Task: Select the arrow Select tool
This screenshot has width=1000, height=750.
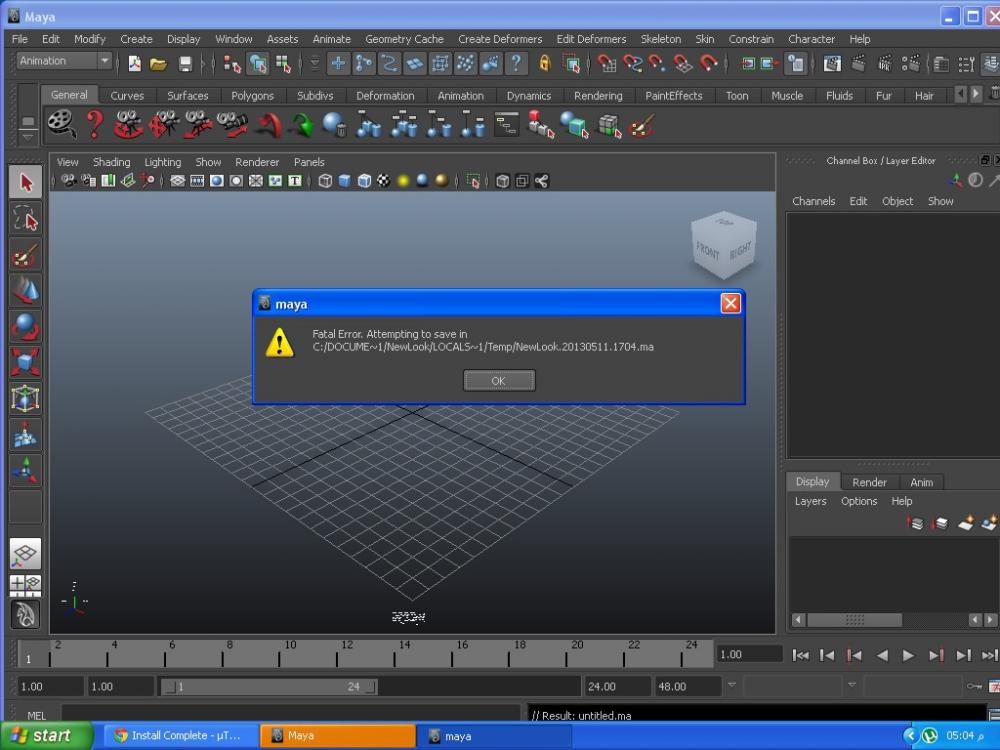Action: [x=26, y=182]
